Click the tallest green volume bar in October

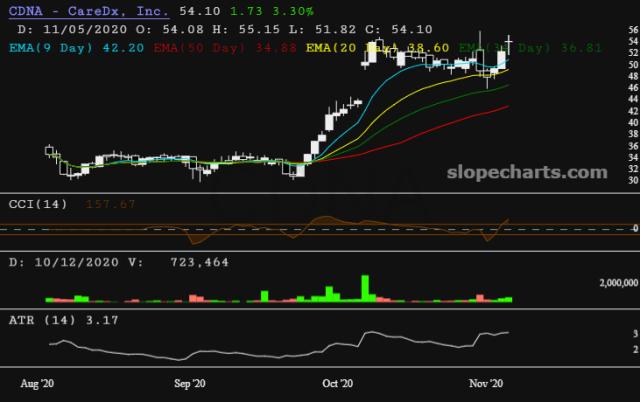[x=365, y=289]
